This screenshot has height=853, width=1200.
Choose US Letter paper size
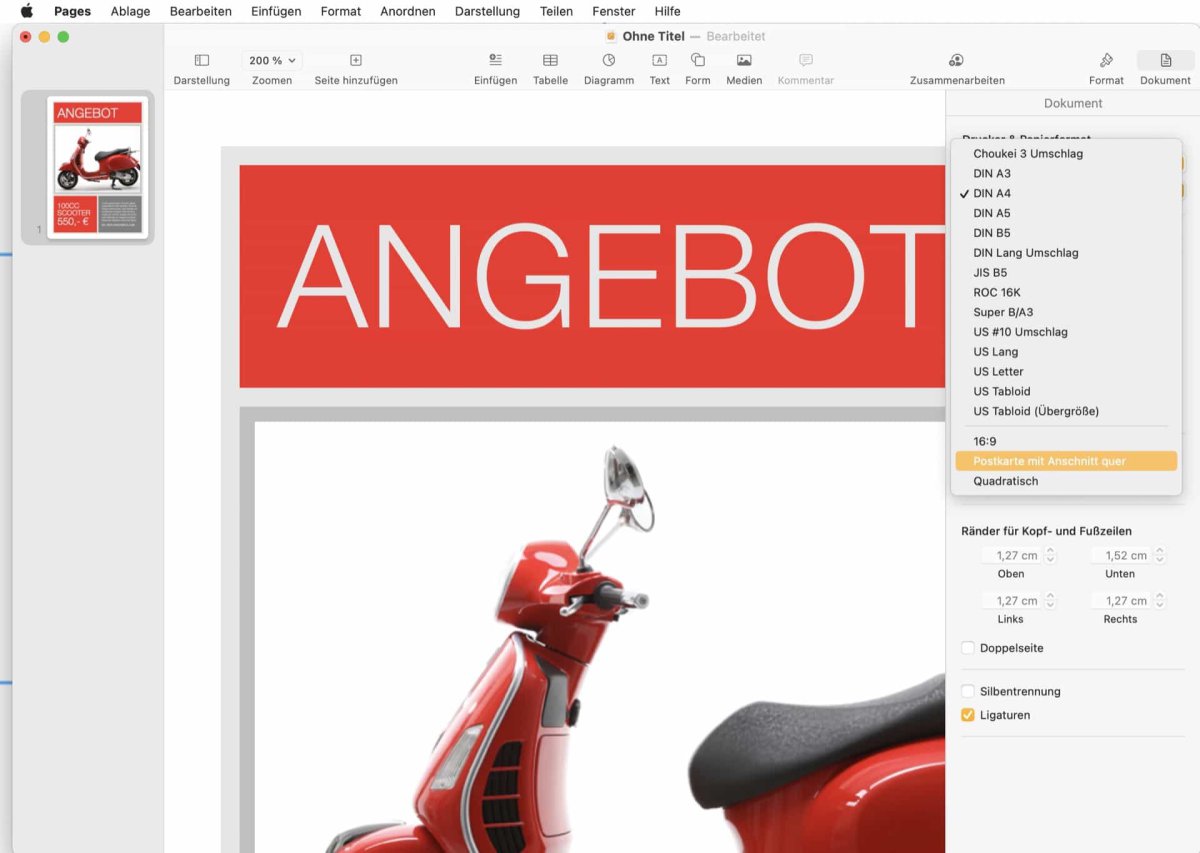click(1066, 372)
